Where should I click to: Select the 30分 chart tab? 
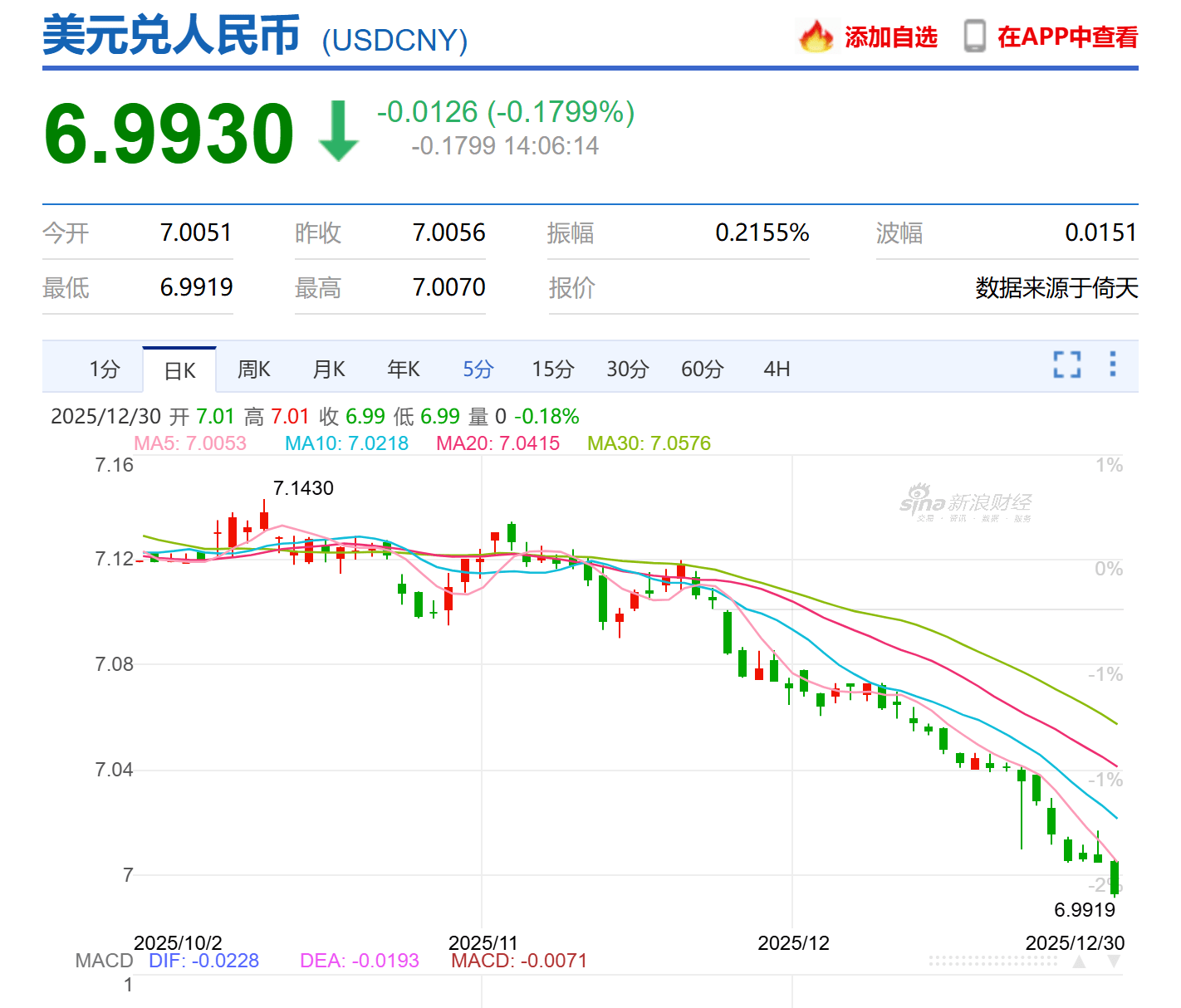(x=628, y=369)
